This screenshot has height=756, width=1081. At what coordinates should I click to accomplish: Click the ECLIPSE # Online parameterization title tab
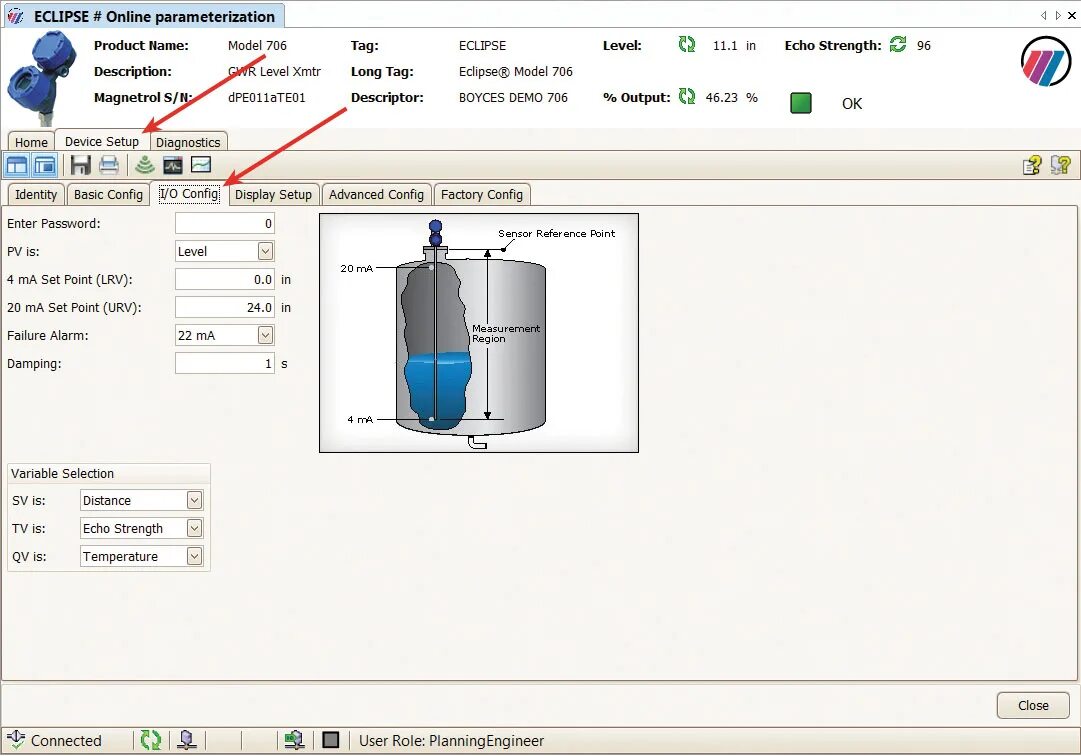tap(143, 16)
